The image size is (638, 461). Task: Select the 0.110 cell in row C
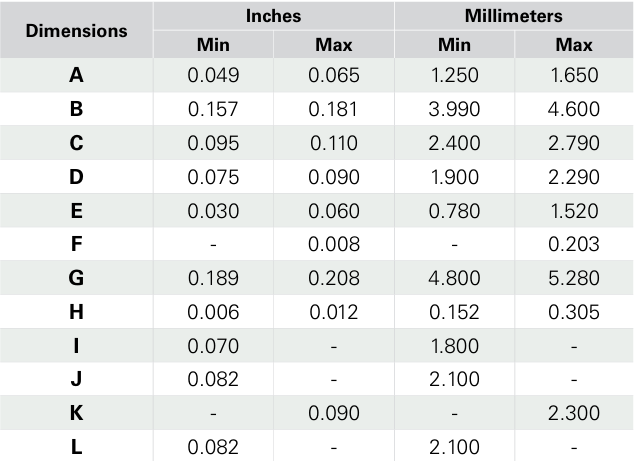(x=333, y=143)
